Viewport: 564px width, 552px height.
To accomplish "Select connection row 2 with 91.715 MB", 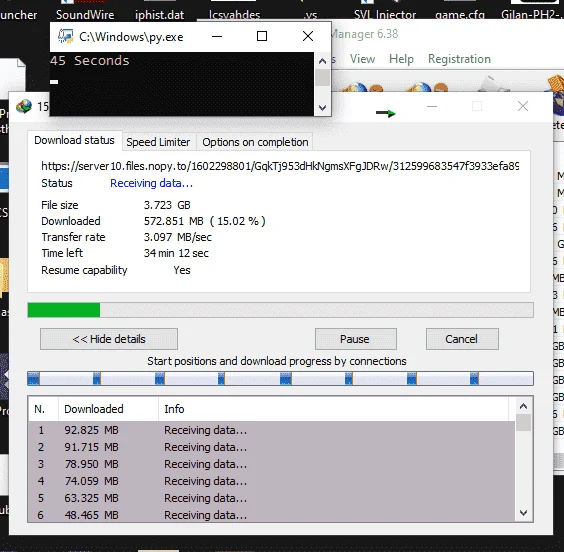I will click(x=272, y=447).
